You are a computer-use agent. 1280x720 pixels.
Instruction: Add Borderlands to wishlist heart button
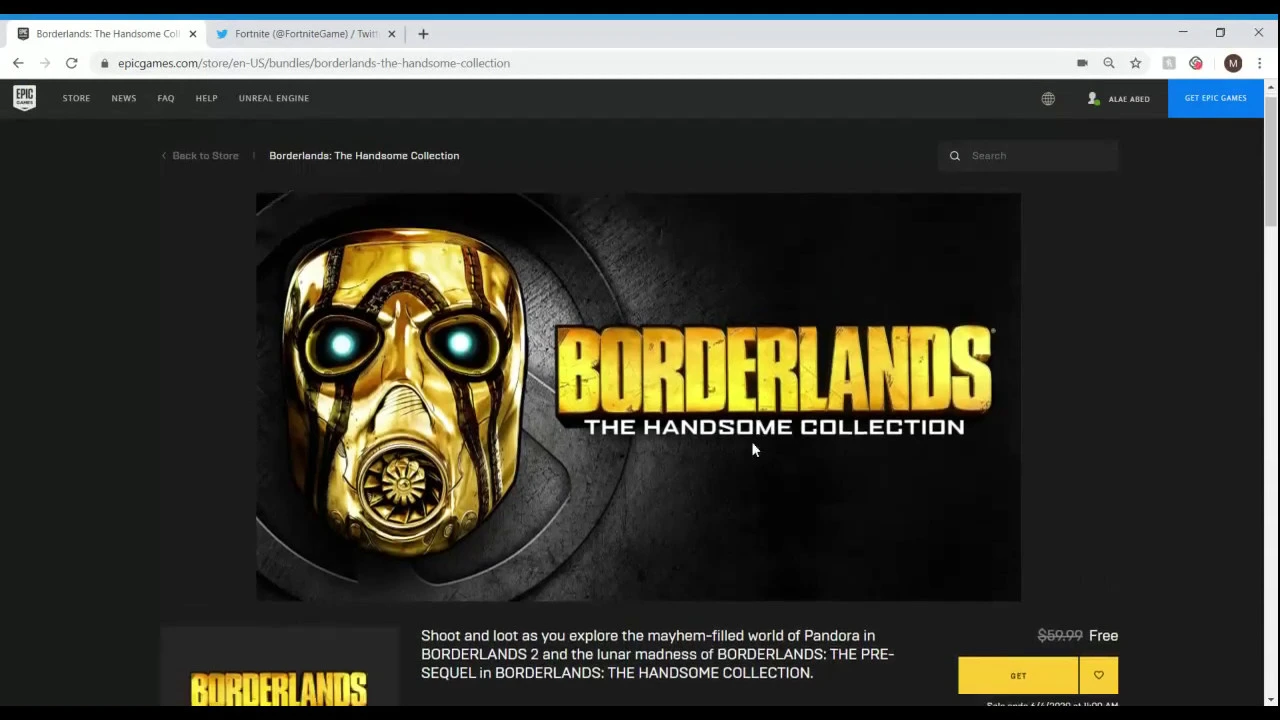pyautogui.click(x=1099, y=676)
